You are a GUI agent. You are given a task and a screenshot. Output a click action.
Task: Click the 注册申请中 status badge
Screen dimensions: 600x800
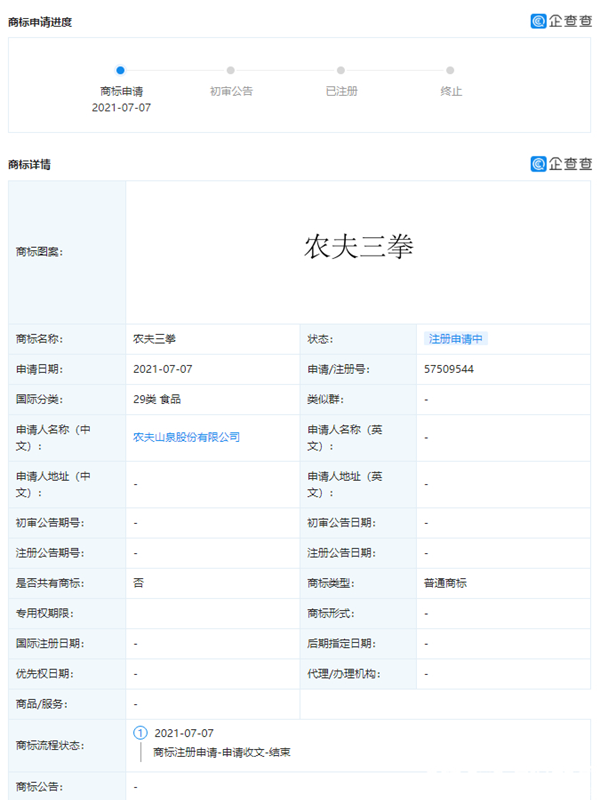pyautogui.click(x=455, y=339)
